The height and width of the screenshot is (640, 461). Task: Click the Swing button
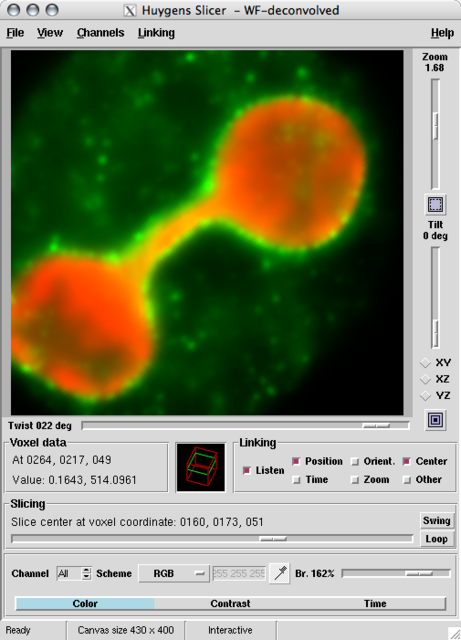point(437,520)
